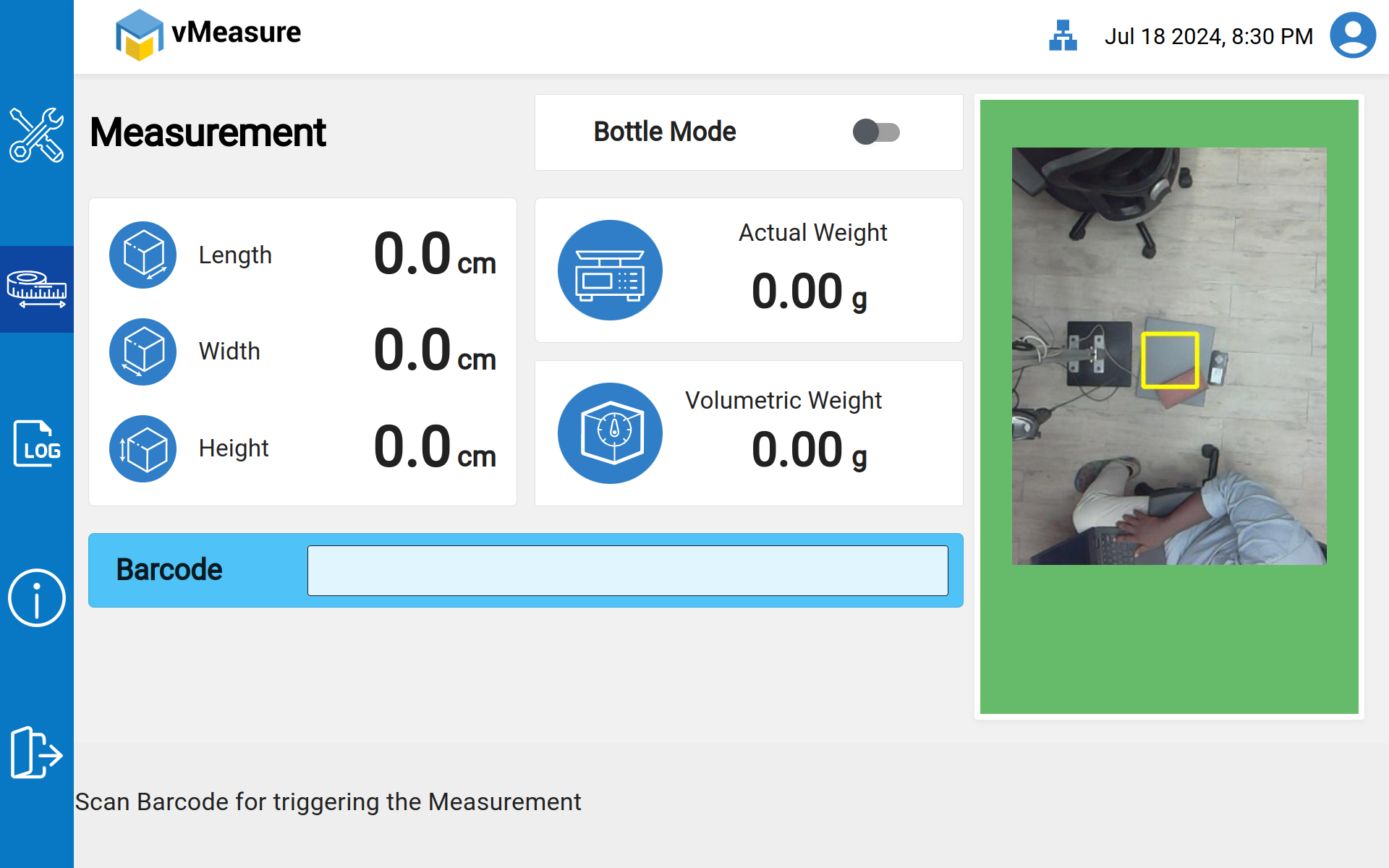
Task: Click the Height box icon
Action: pos(143,448)
